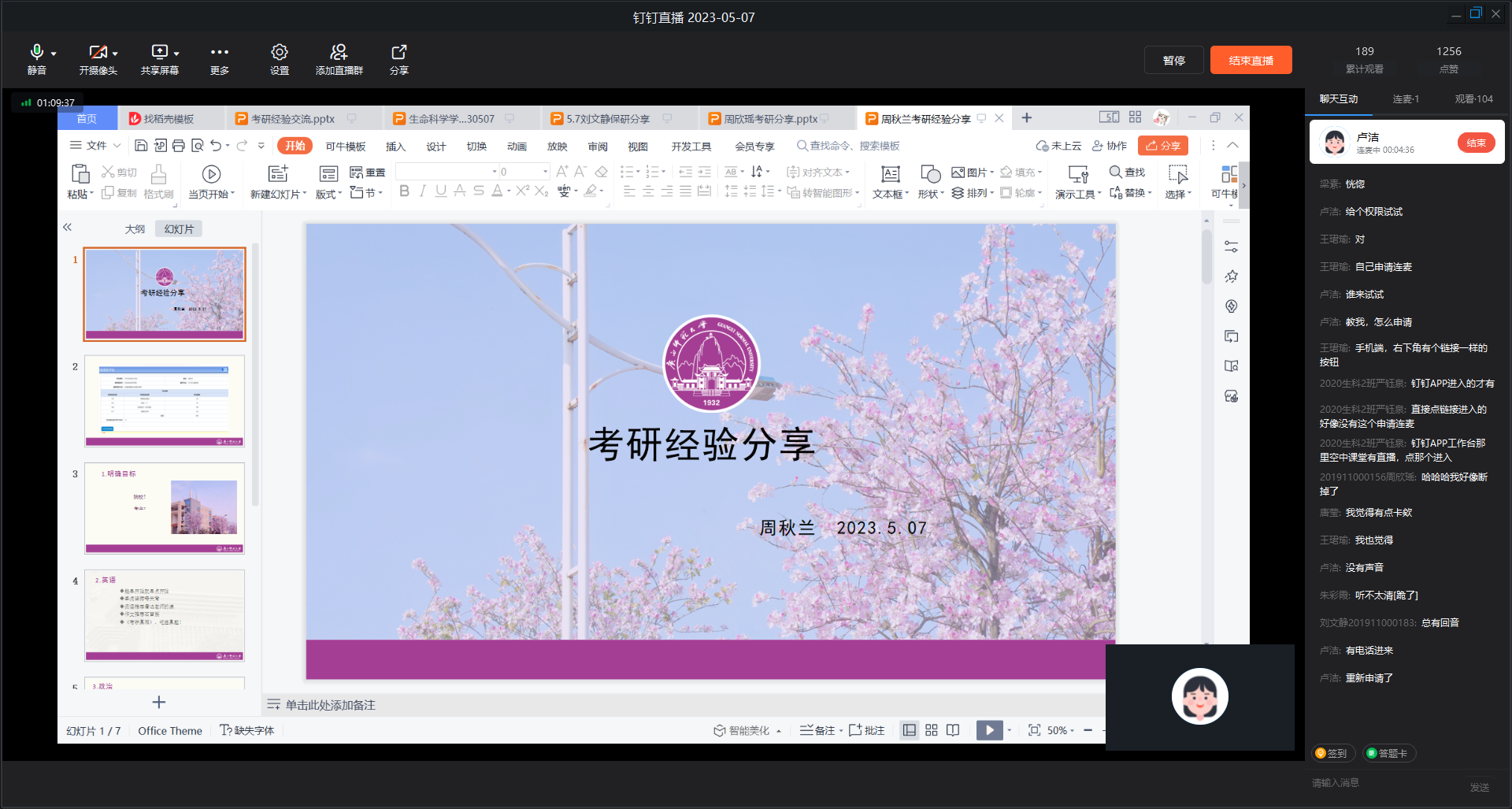Click the zoom out minus control

[1088, 730]
